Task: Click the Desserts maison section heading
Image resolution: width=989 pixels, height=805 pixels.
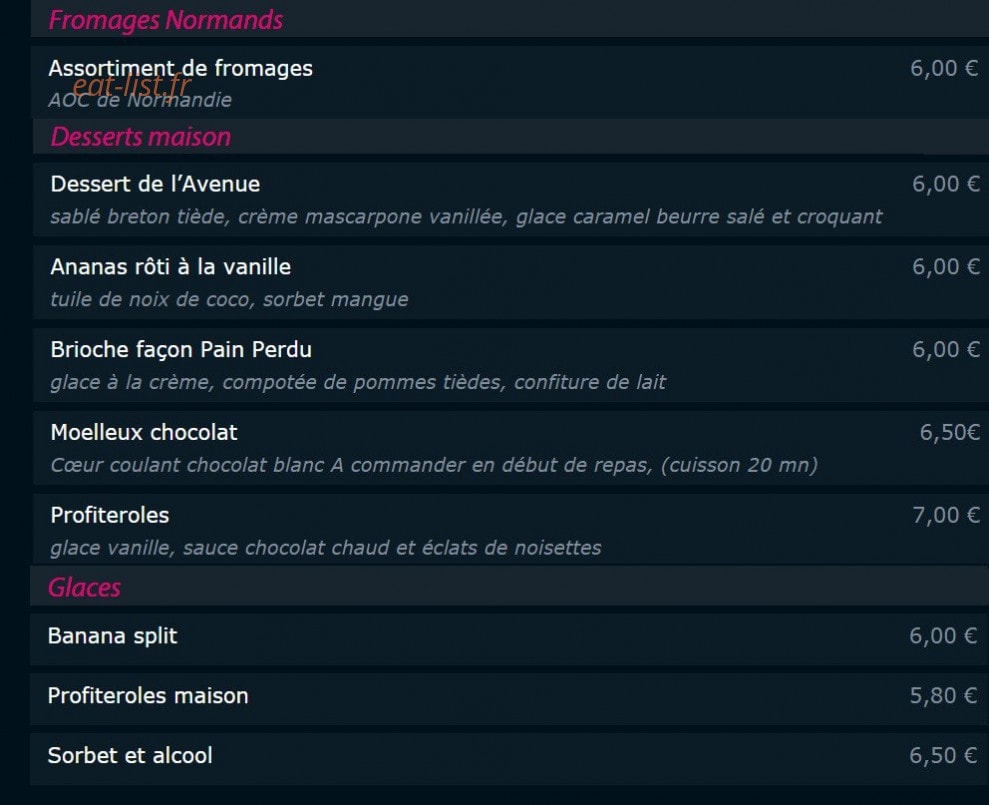Action: (x=141, y=137)
